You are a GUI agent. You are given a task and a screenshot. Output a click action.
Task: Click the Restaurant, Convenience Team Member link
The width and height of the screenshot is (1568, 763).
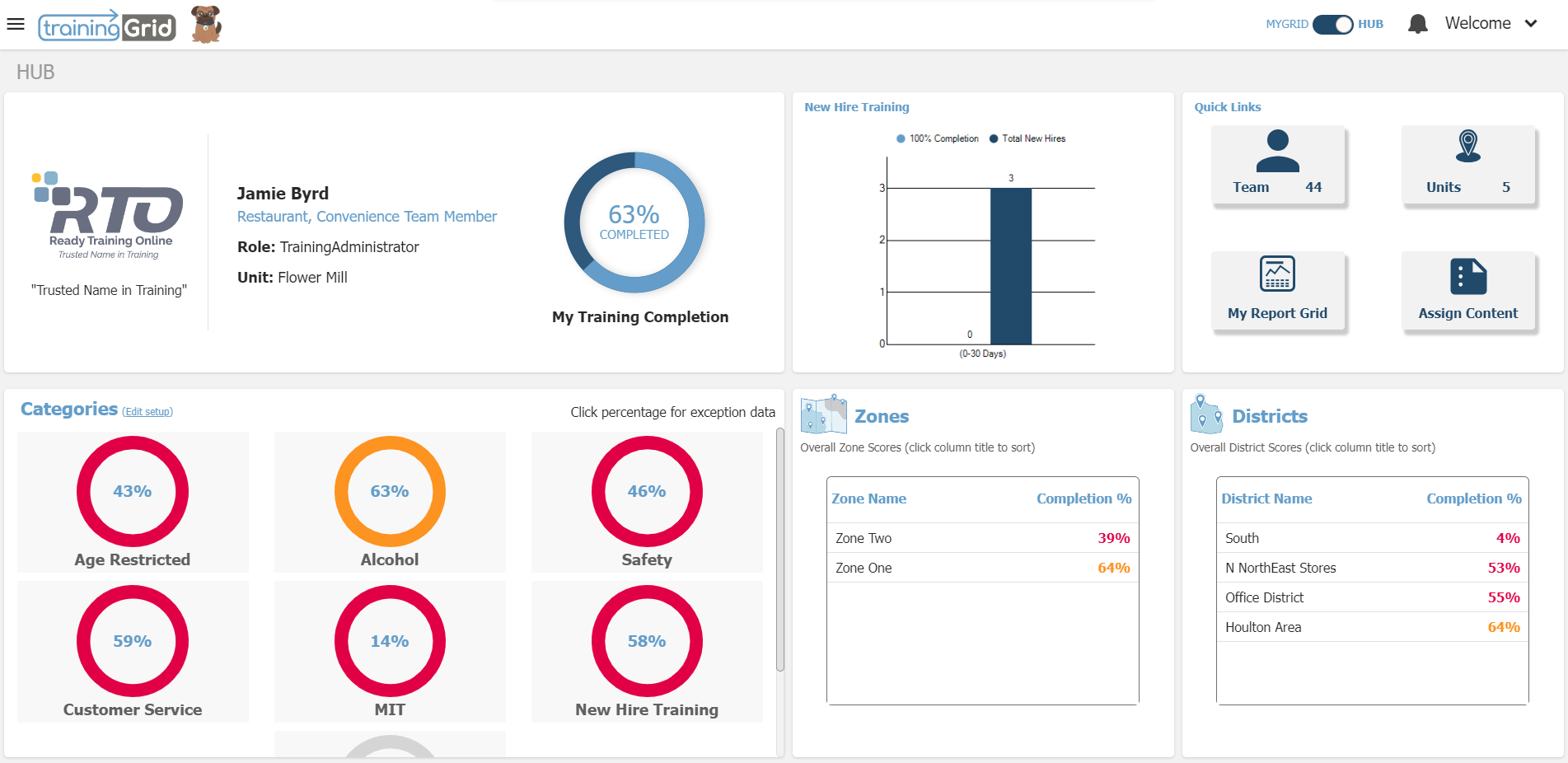coord(367,216)
